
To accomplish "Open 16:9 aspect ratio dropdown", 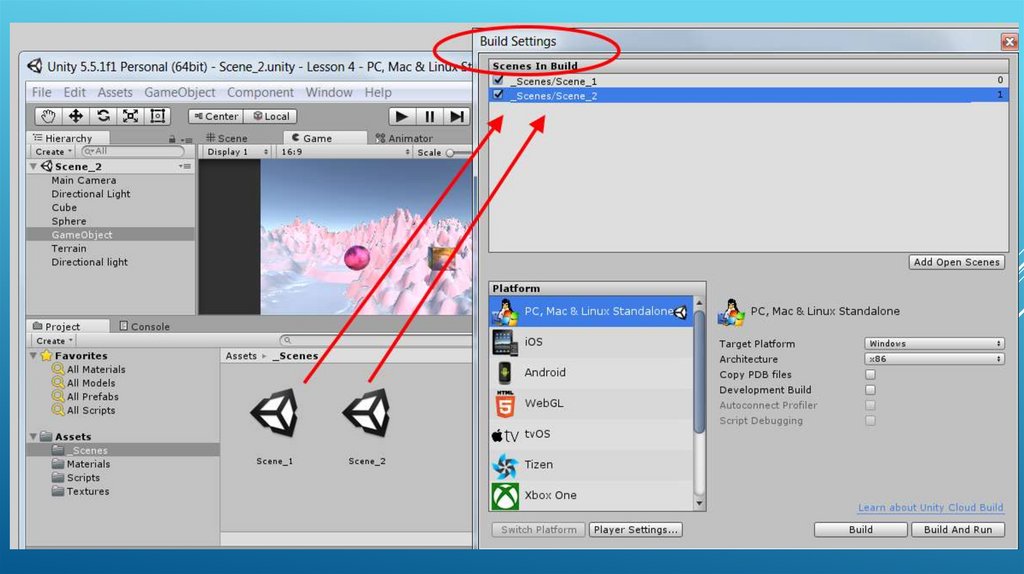I will coord(344,151).
